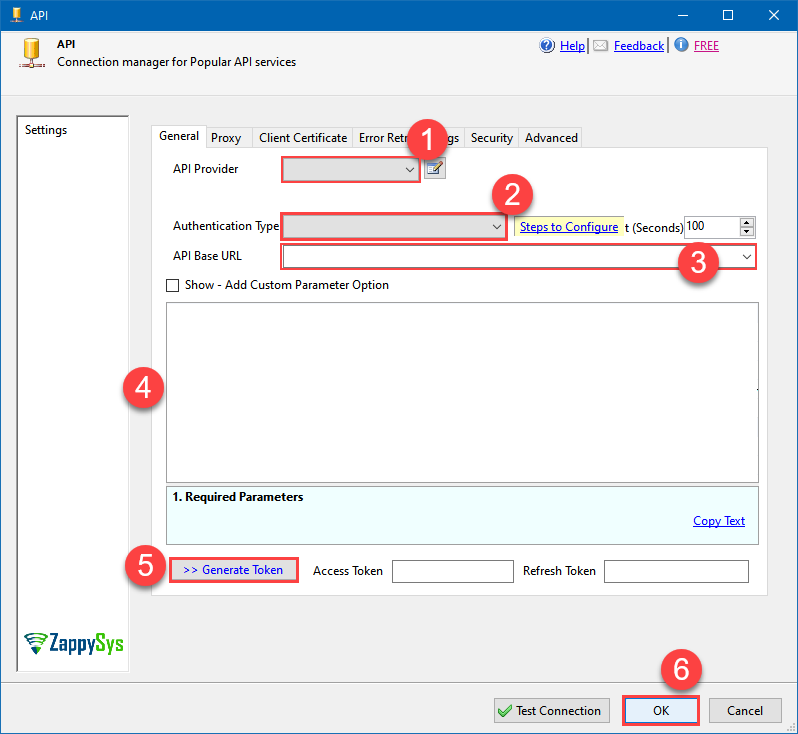
Task: Click the API title bar icon
Action: point(17,15)
